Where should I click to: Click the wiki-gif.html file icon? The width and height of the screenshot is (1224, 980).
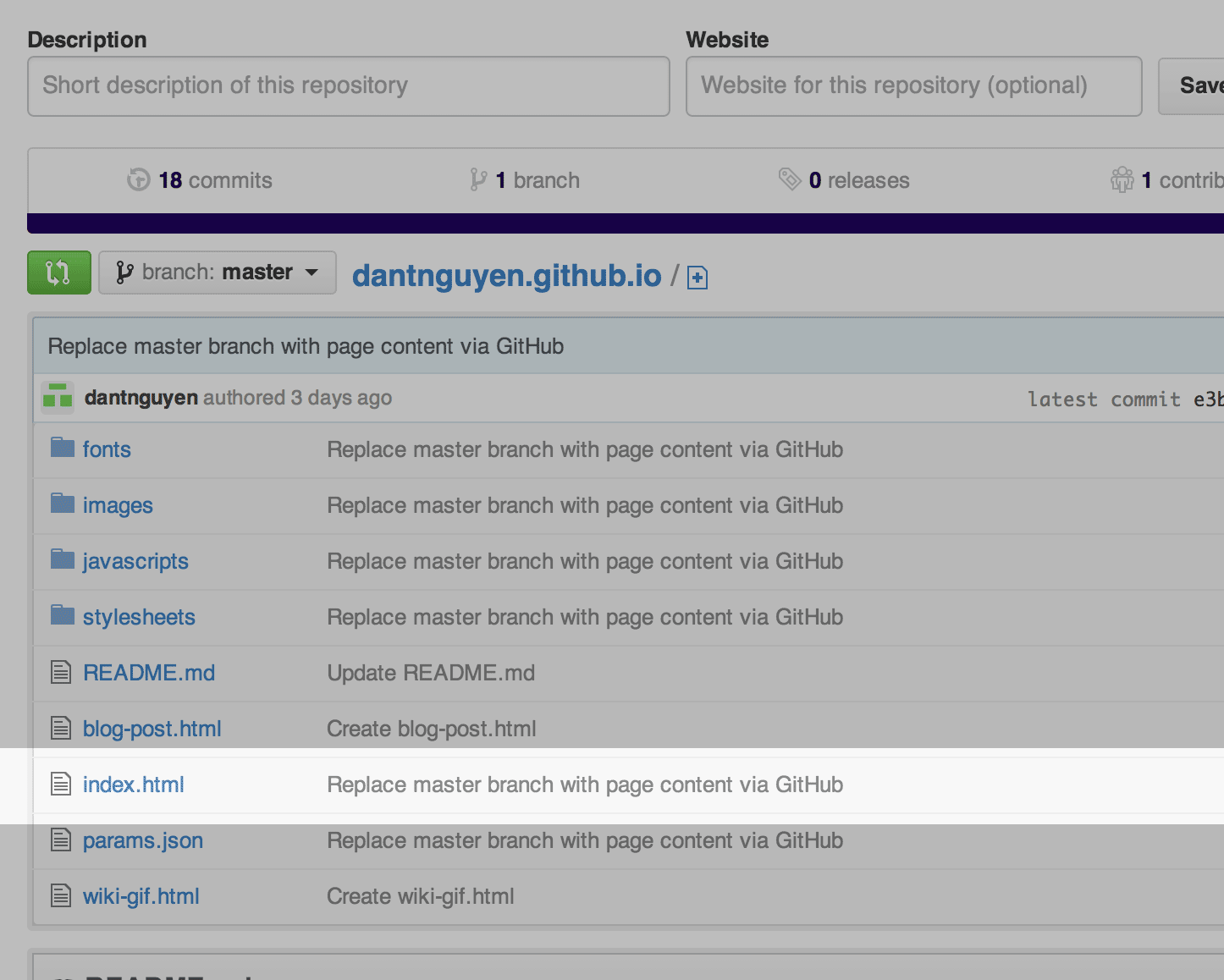coord(61,895)
